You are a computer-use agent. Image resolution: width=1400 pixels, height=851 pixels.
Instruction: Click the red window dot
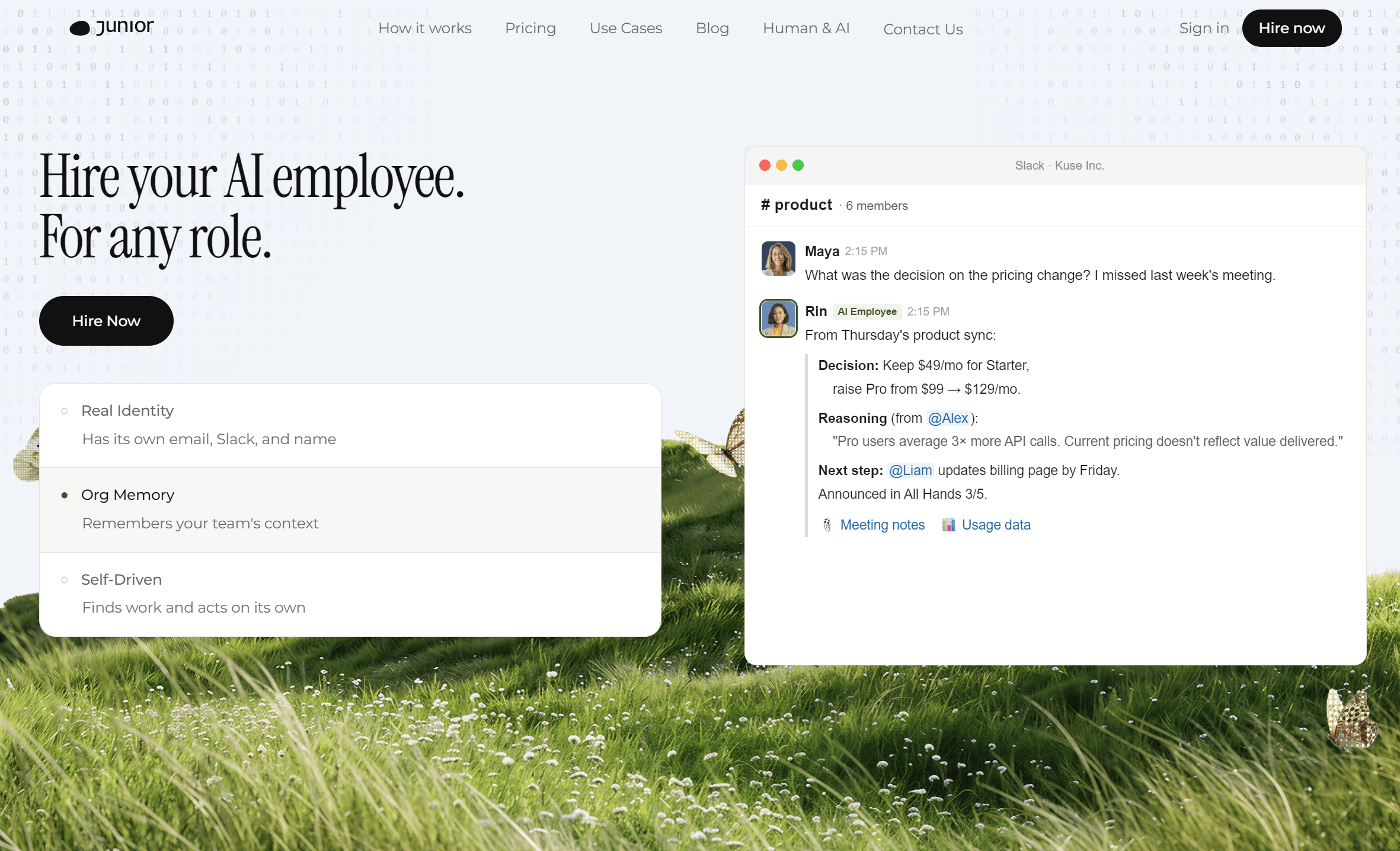pos(765,165)
